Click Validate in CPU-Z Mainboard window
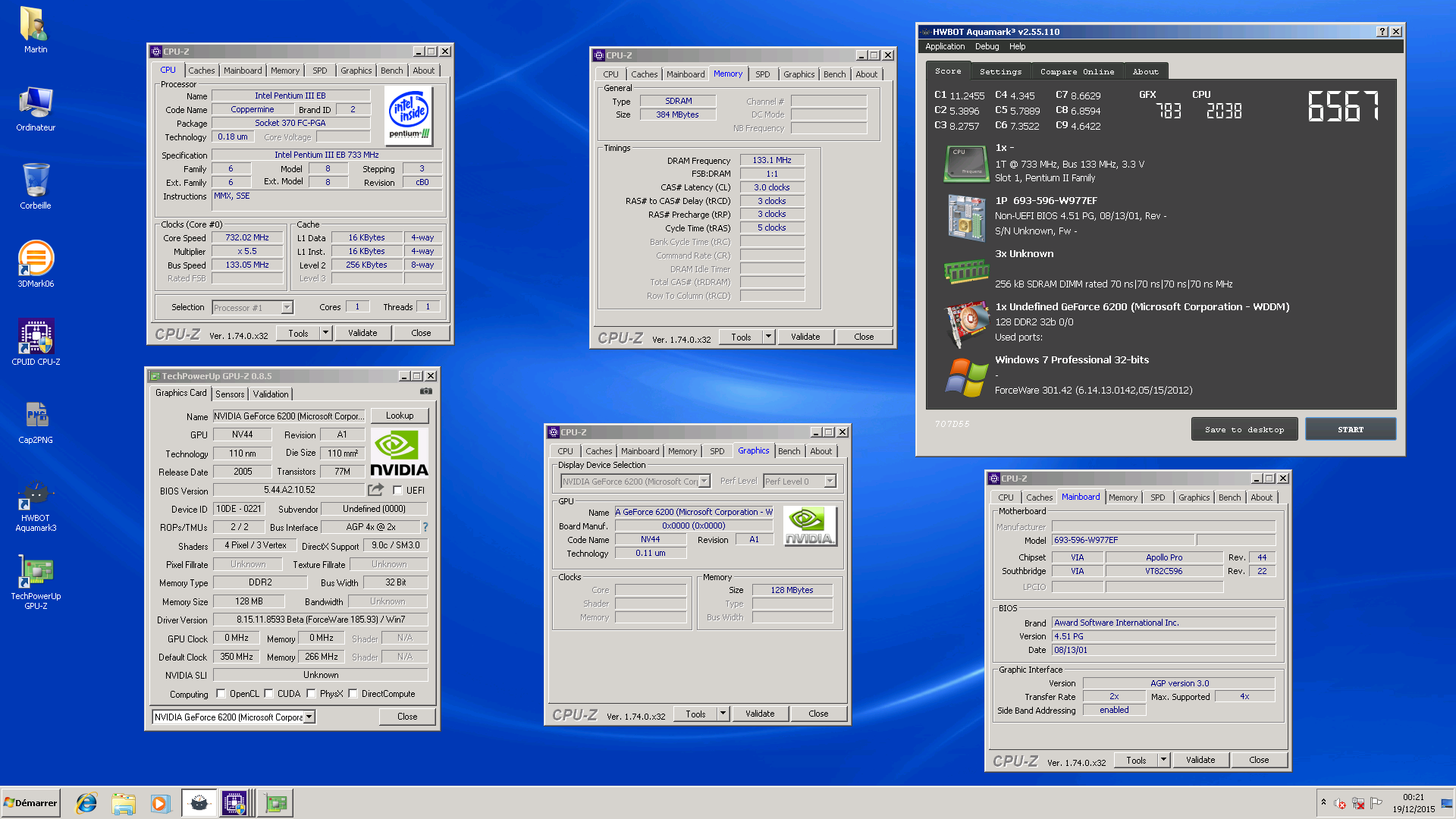This screenshot has height=819, width=1456. [x=1200, y=760]
